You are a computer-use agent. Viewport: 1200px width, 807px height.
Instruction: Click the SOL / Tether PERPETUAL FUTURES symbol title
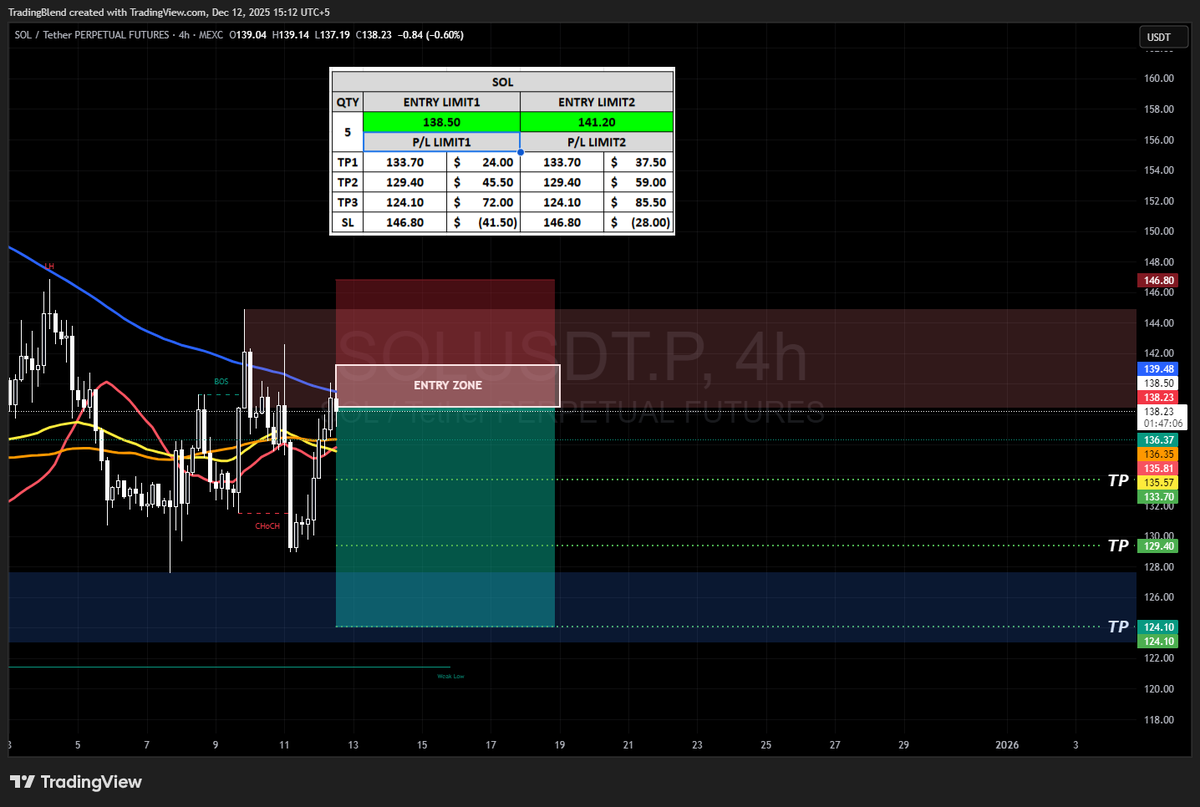[x=94, y=35]
